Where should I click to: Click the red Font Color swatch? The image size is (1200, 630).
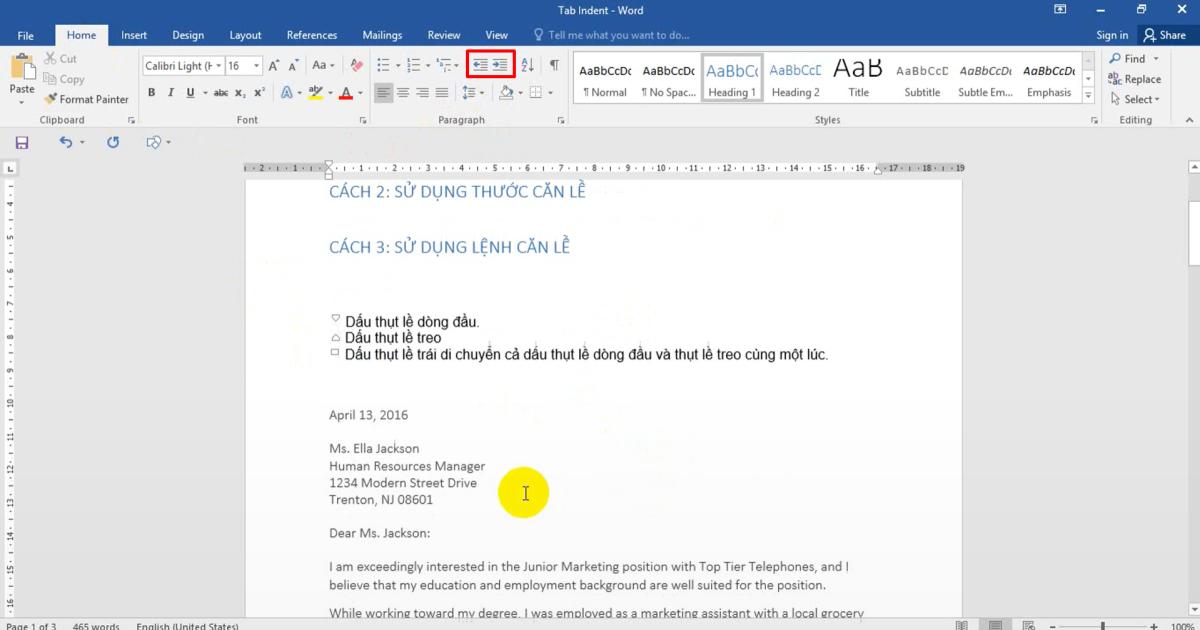click(345, 93)
